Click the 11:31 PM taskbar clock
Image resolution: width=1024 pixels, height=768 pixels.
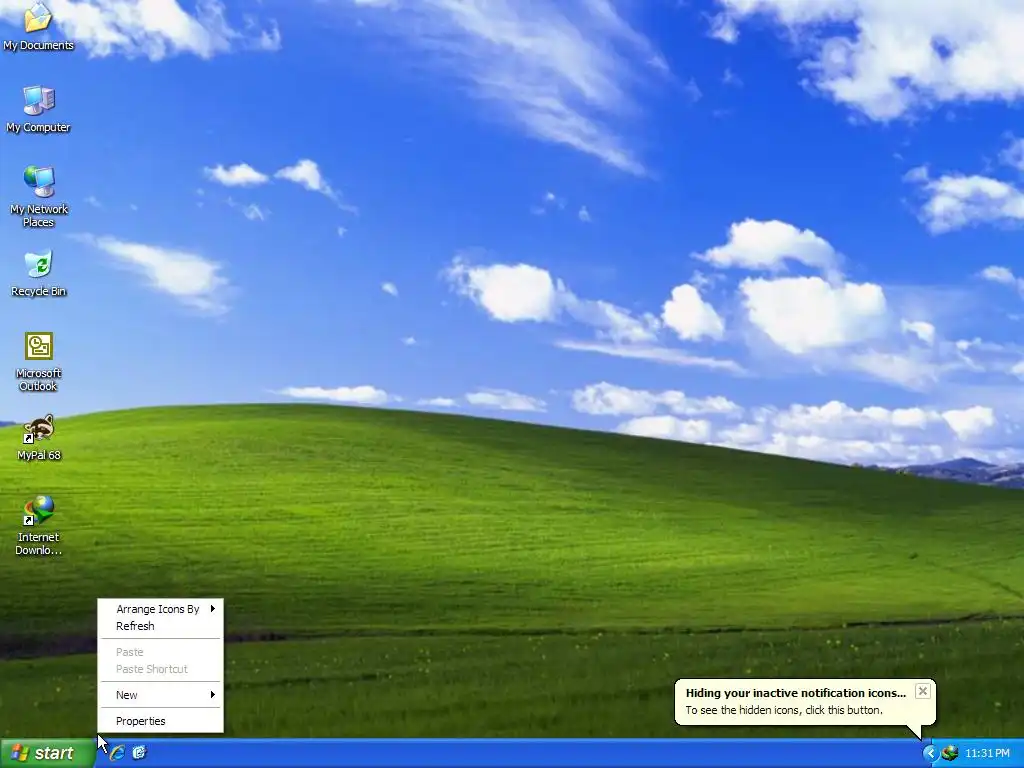[987, 754]
